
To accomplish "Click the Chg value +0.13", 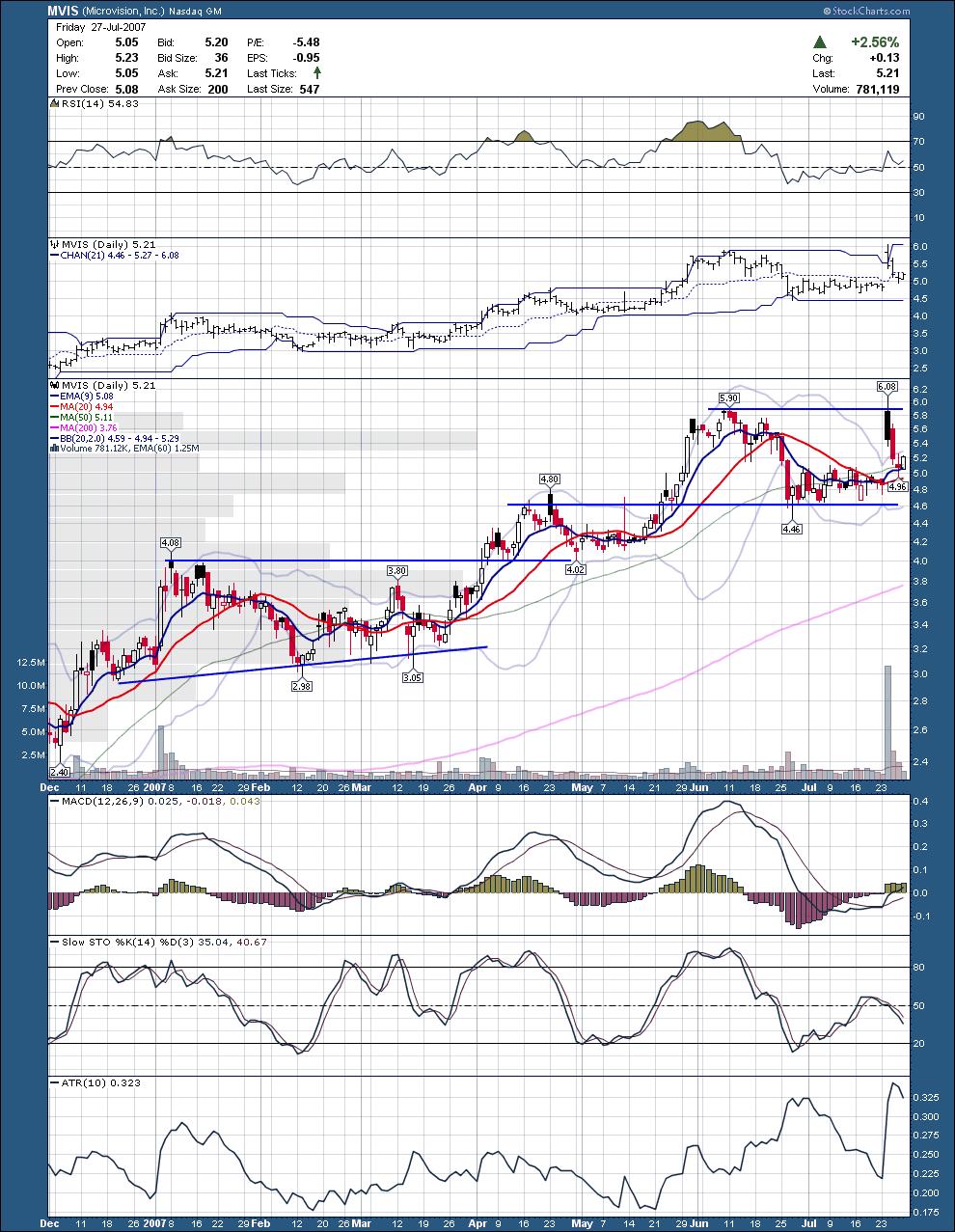I will pyautogui.click(x=884, y=58).
